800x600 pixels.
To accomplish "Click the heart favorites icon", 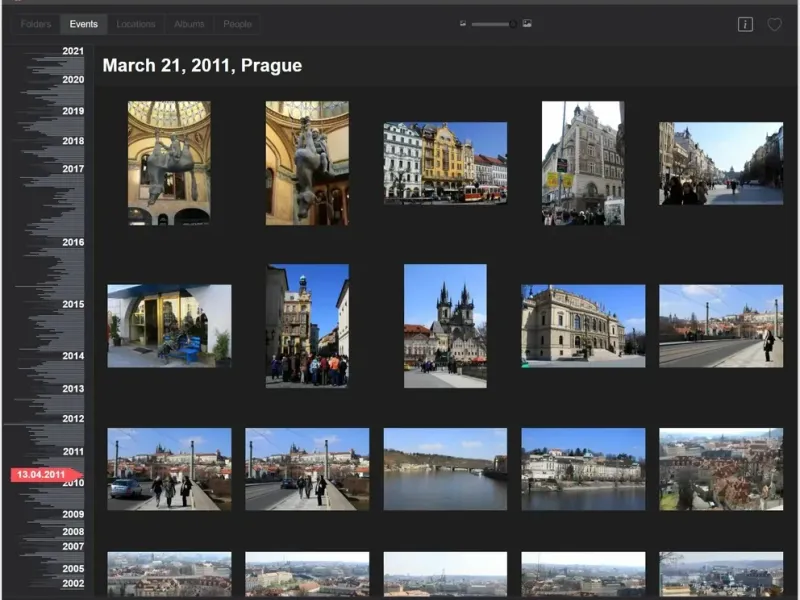I will [774, 24].
